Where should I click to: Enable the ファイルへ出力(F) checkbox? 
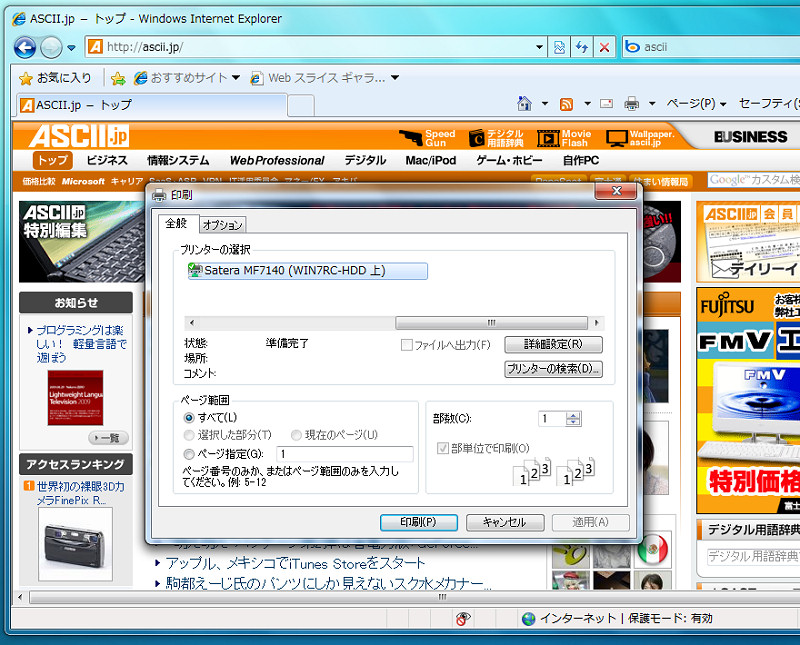tap(407, 345)
